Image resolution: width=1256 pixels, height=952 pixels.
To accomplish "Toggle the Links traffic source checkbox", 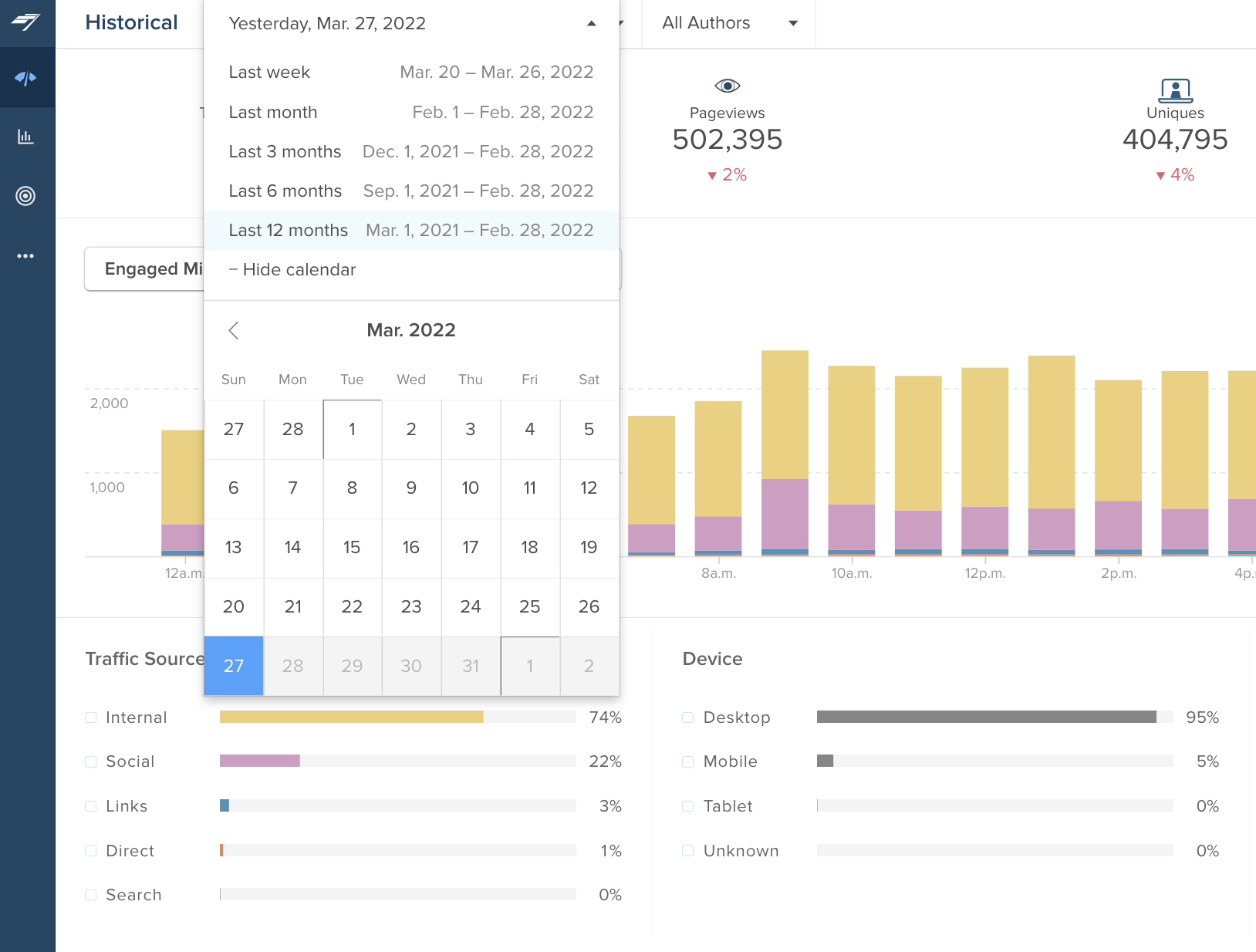I will 91,806.
